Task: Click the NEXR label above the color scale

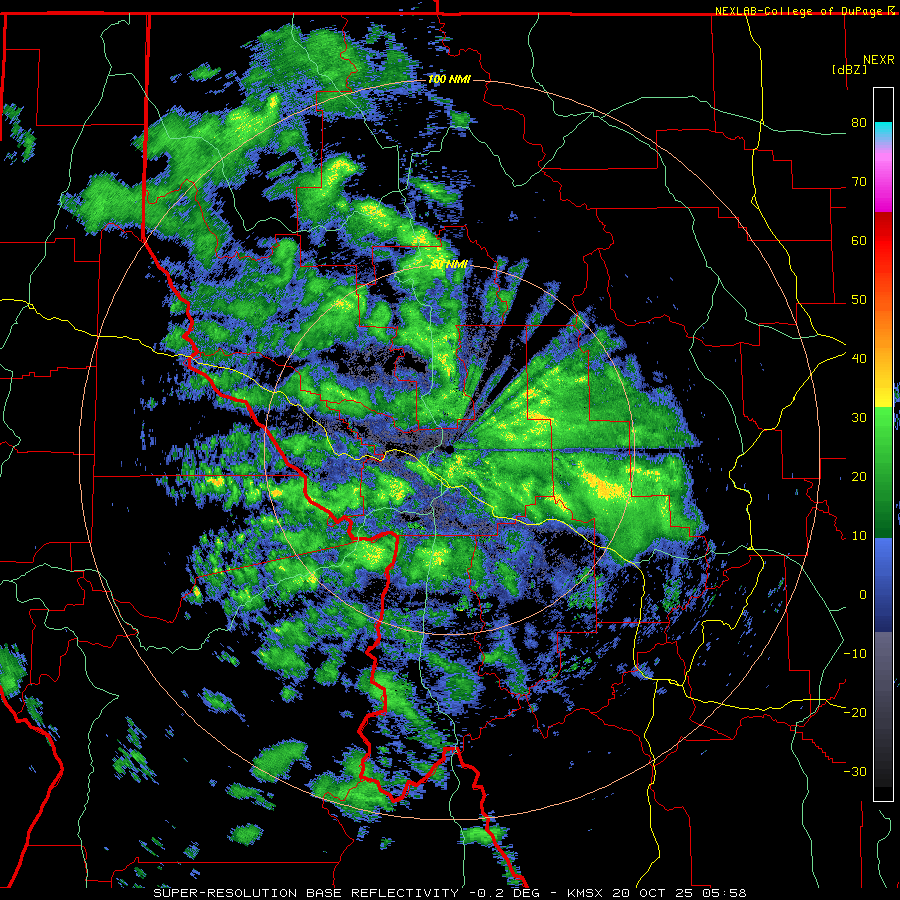Action: pos(879,59)
